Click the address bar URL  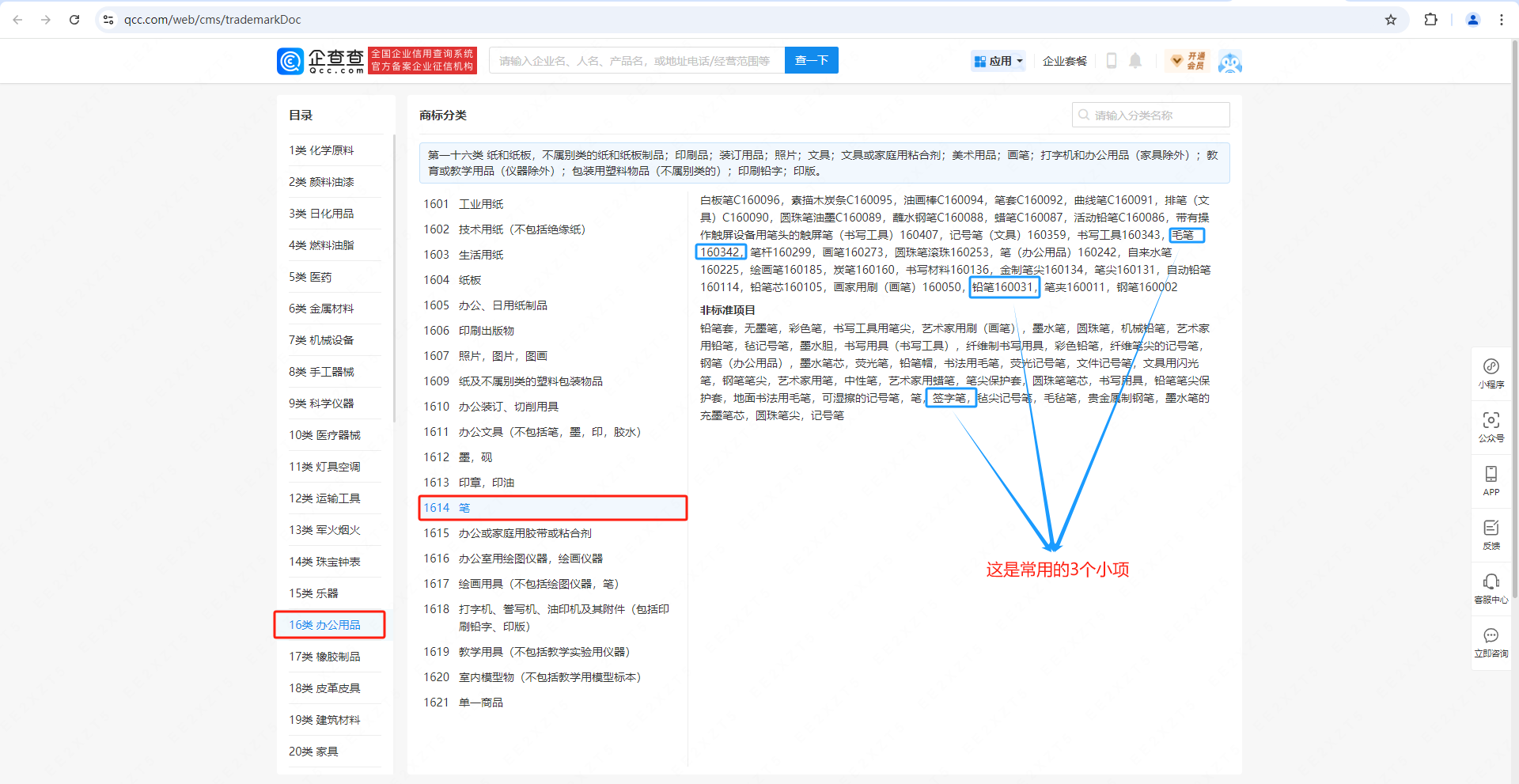(213, 20)
